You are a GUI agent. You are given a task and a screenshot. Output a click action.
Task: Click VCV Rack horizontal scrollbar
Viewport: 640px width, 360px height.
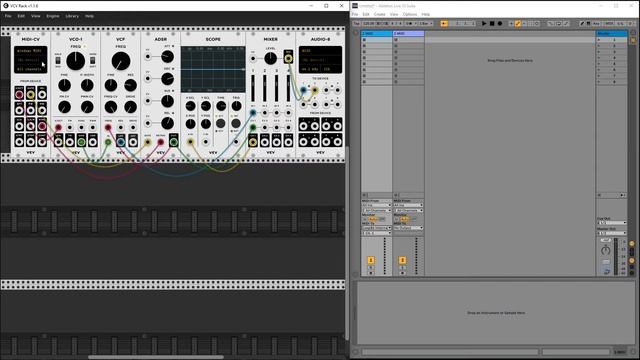156,357
